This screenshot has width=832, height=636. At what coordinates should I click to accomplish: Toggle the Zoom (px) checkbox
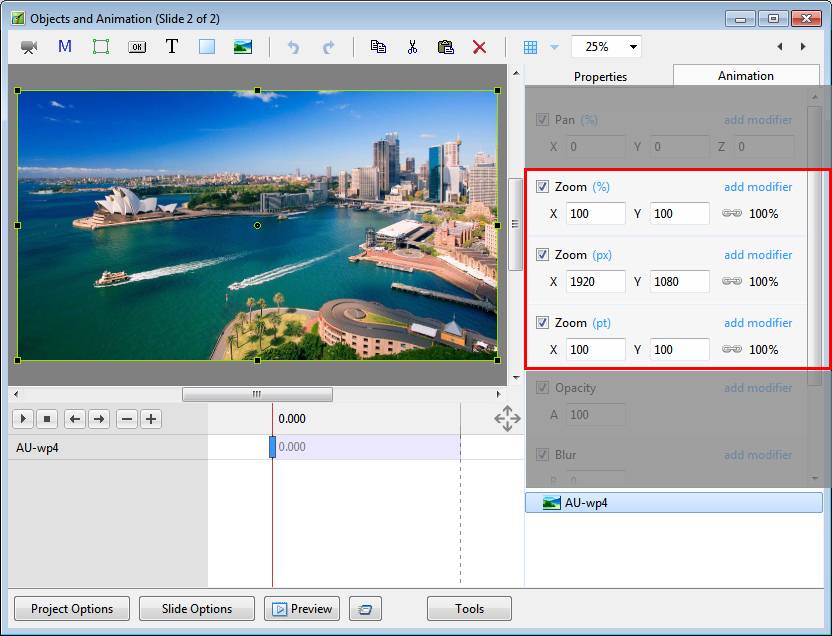[x=542, y=255]
